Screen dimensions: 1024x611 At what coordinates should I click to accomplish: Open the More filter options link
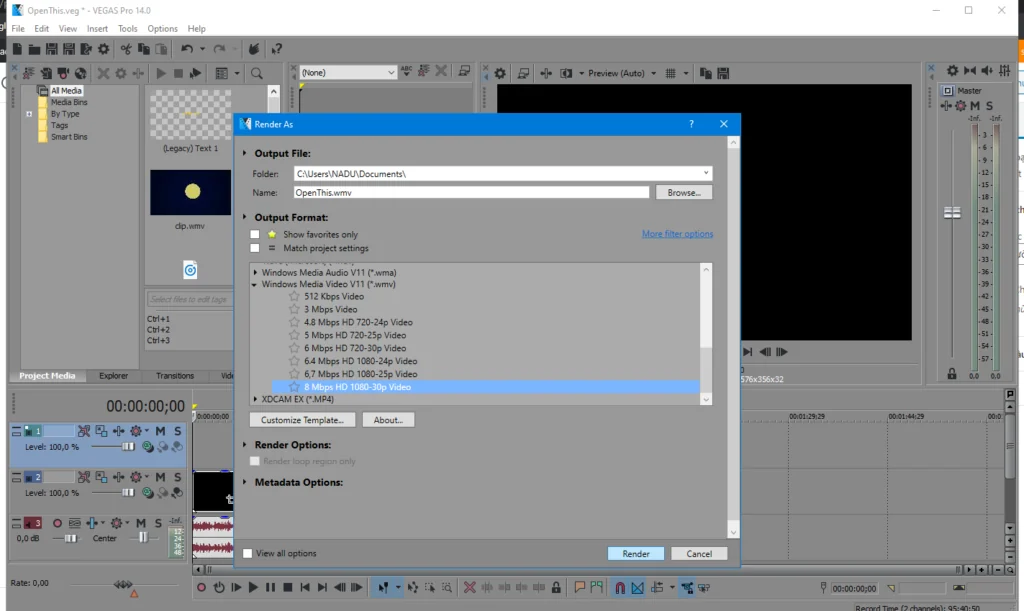point(677,234)
